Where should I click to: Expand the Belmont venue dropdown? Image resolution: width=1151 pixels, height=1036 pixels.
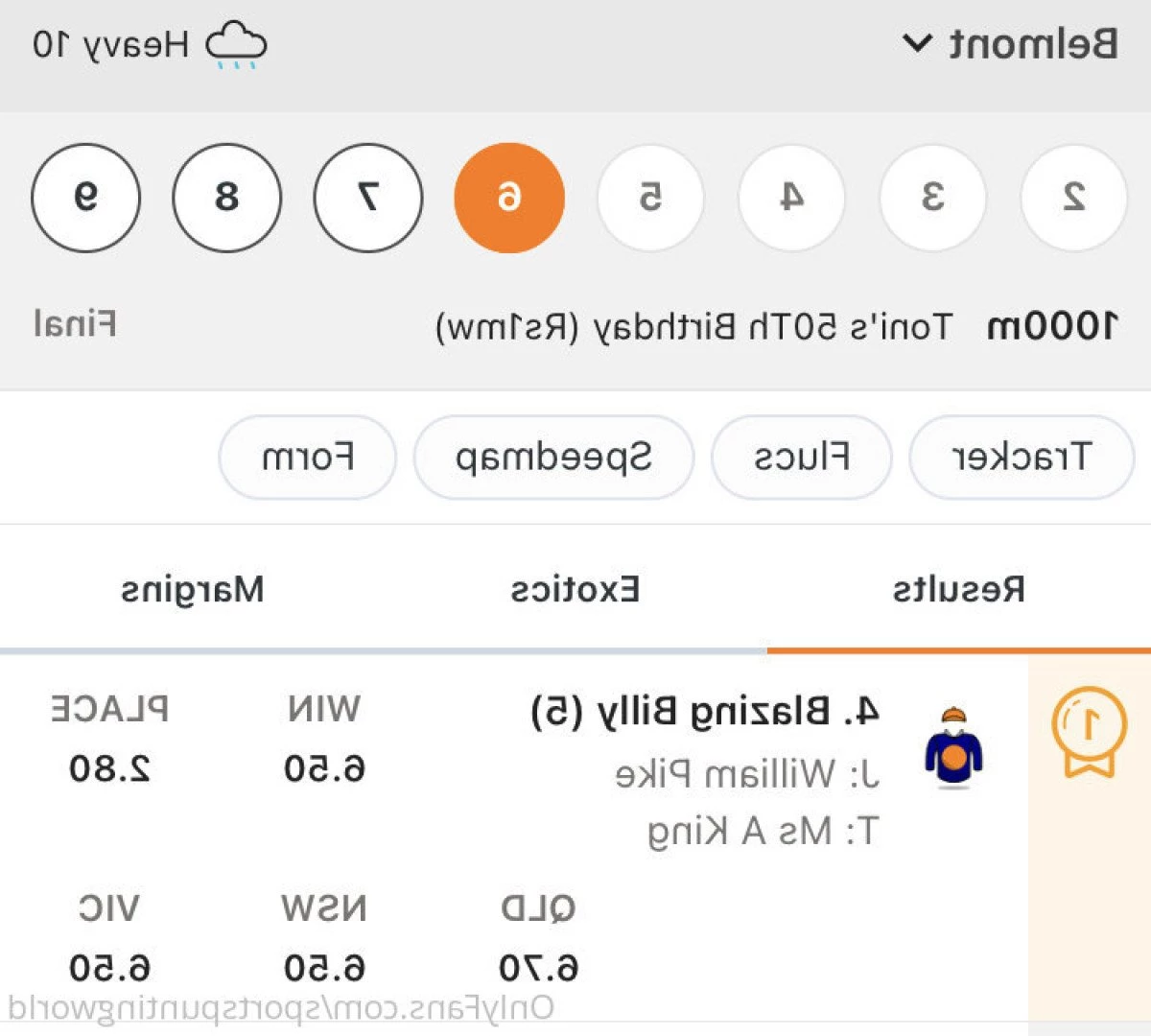[1011, 44]
